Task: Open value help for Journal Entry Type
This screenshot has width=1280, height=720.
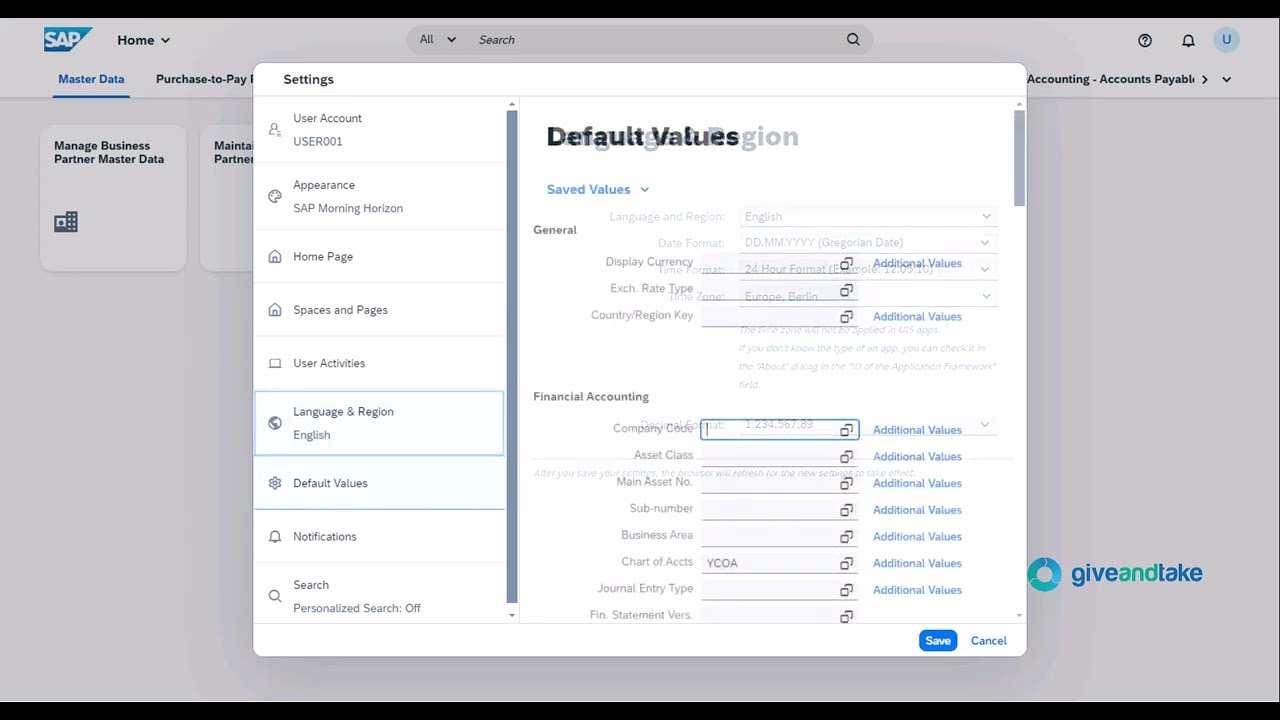Action: [x=846, y=590]
